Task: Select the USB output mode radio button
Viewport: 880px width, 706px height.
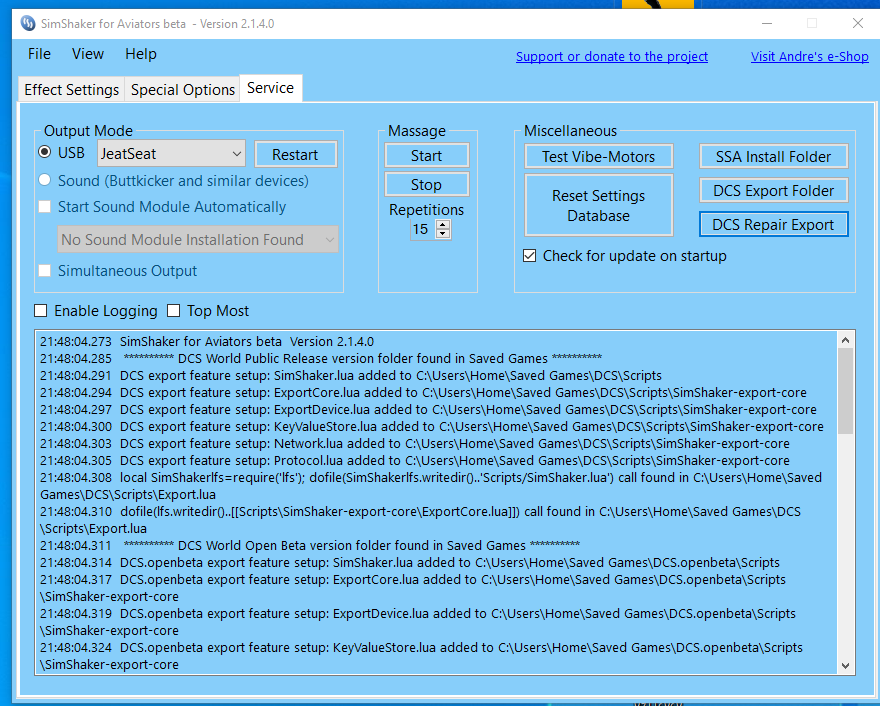Action: (44, 152)
